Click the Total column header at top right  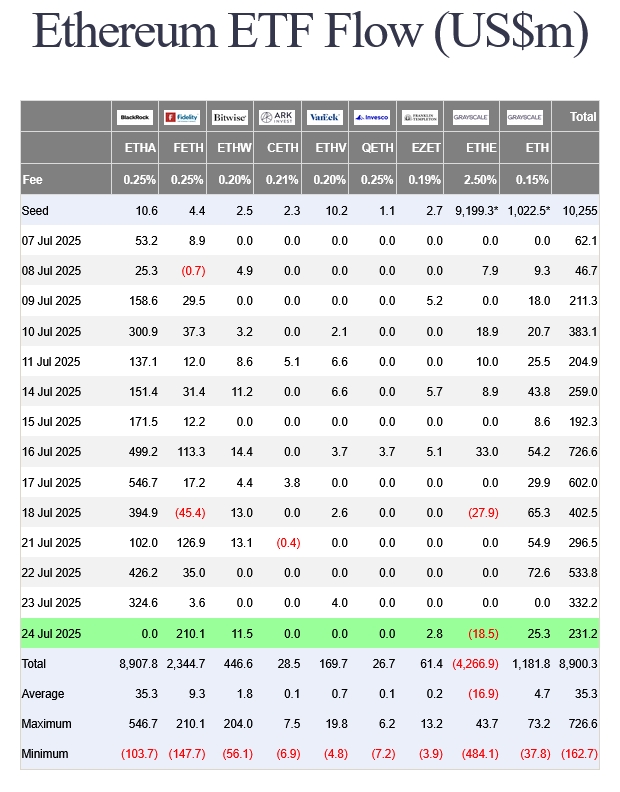coord(583,117)
